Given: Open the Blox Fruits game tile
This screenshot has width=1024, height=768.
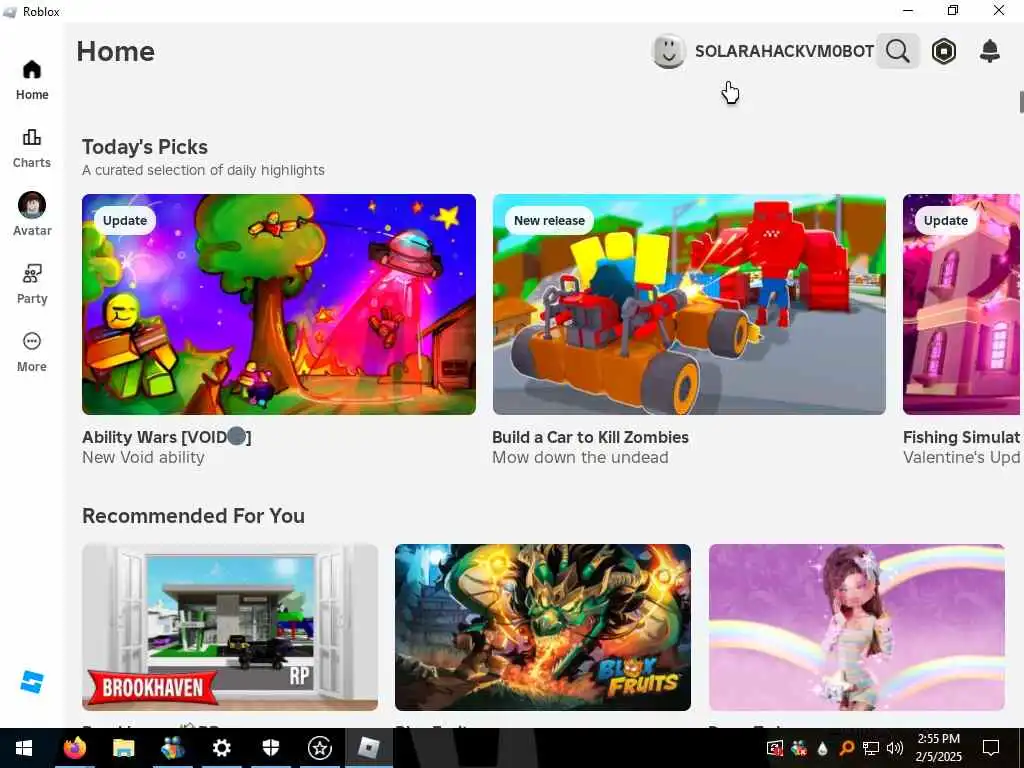Looking at the screenshot, I should pyautogui.click(x=543, y=627).
